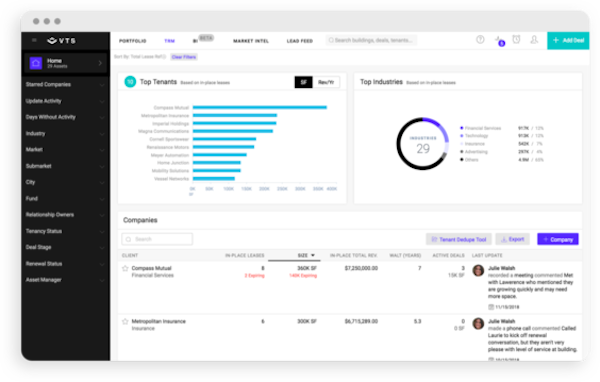Click the hamburger menu icon beside VTS logo
Image resolution: width=600 pixels, height=382 pixels.
(34, 40)
